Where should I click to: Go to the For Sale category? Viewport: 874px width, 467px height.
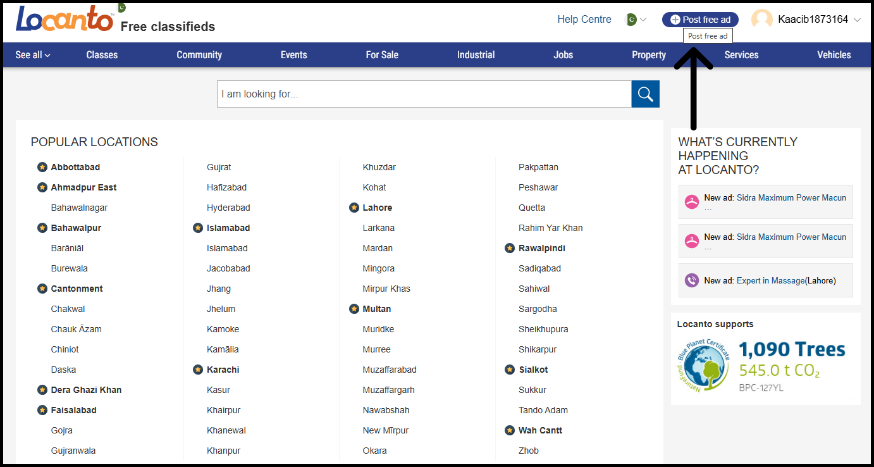click(x=382, y=55)
